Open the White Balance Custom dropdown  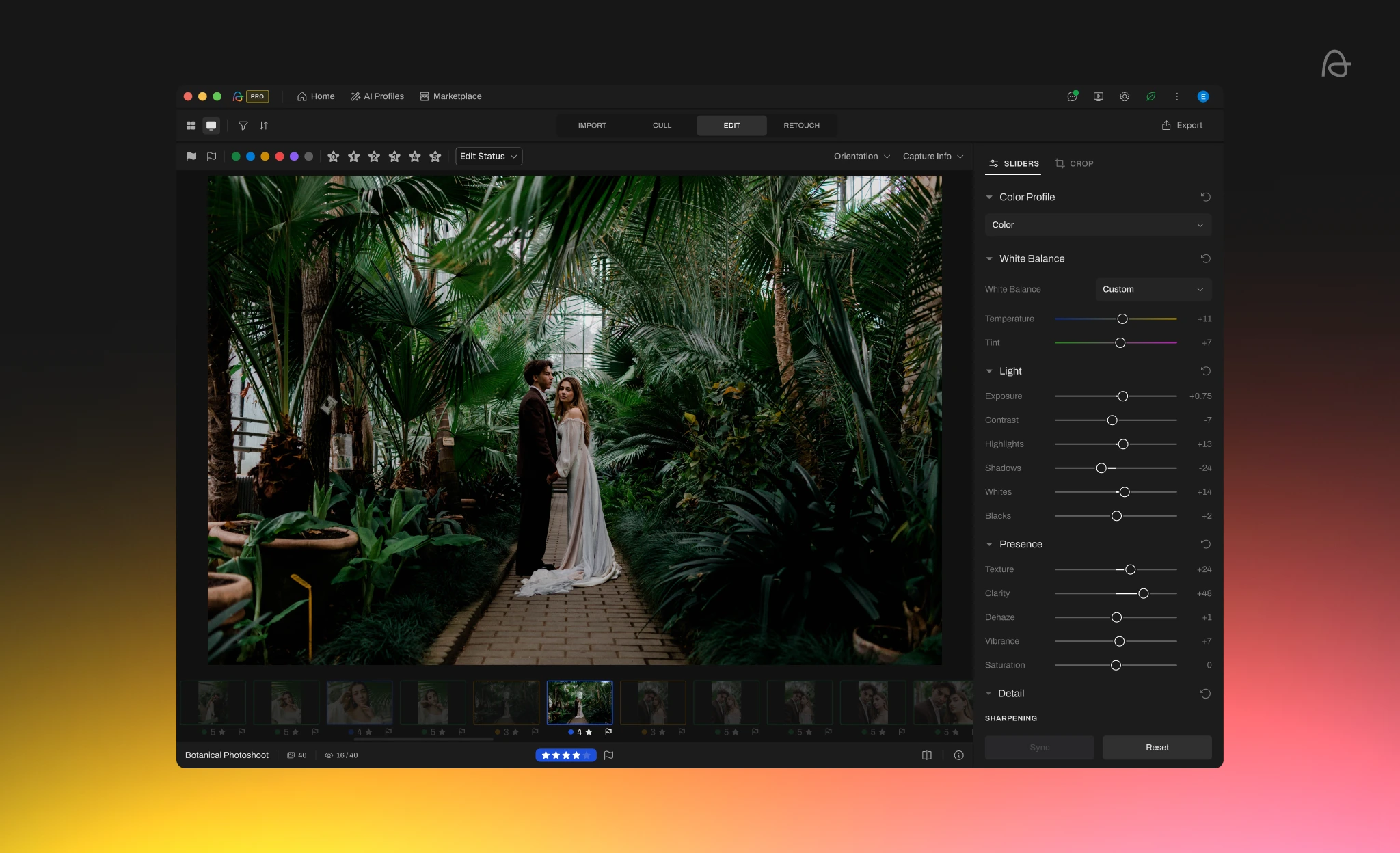point(1152,289)
